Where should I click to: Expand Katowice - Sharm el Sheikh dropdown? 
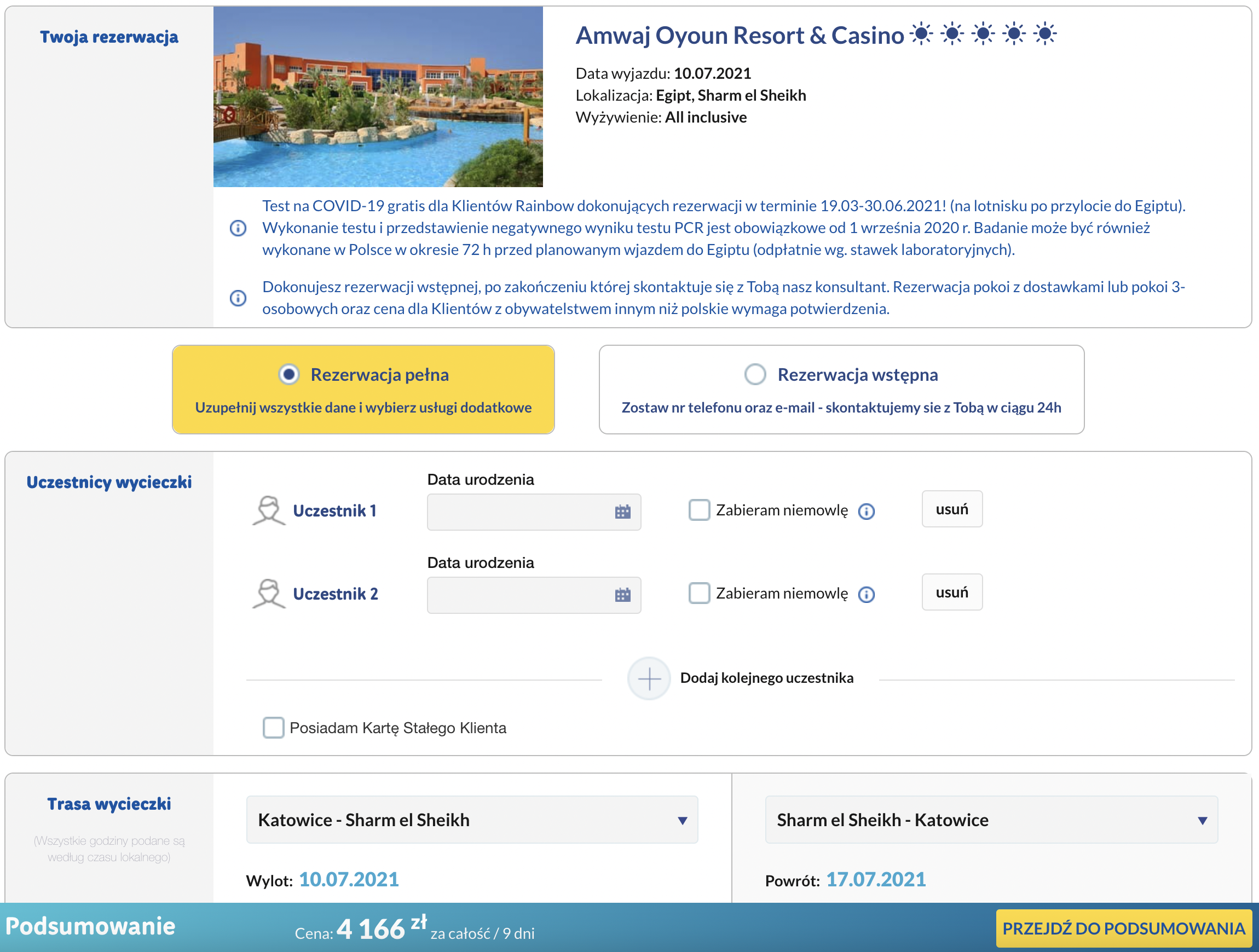tap(472, 820)
